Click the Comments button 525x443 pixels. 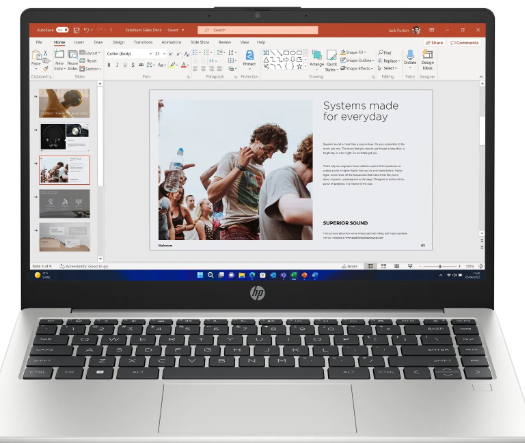[464, 43]
